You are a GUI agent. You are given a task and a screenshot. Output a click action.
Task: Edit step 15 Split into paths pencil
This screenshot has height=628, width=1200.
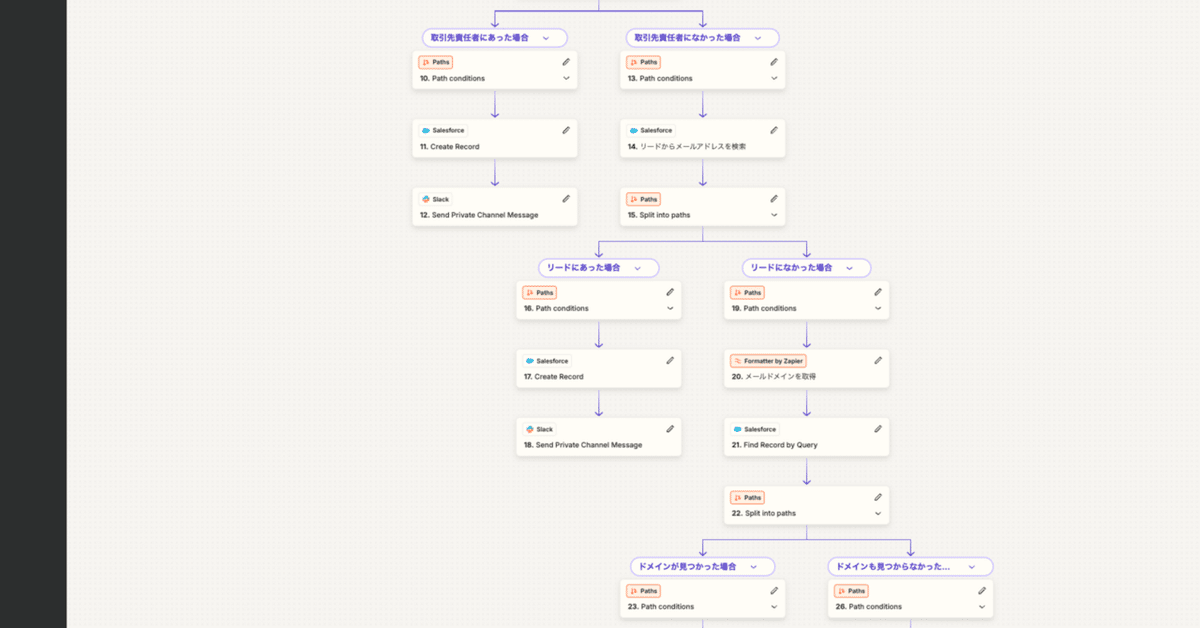click(x=774, y=199)
